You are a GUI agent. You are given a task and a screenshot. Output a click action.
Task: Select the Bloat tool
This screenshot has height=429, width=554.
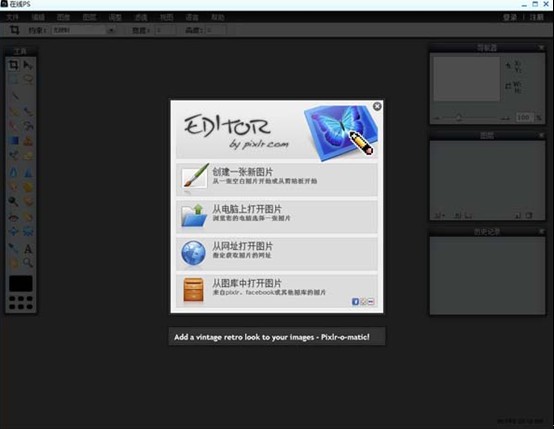13,231
